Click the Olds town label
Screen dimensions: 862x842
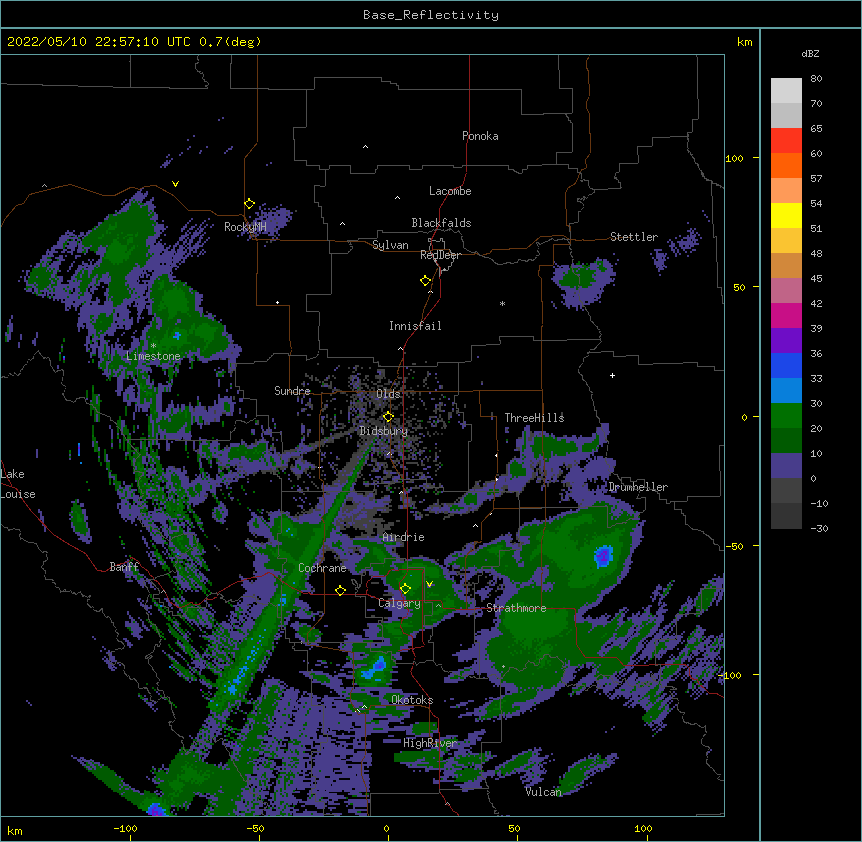388,394
